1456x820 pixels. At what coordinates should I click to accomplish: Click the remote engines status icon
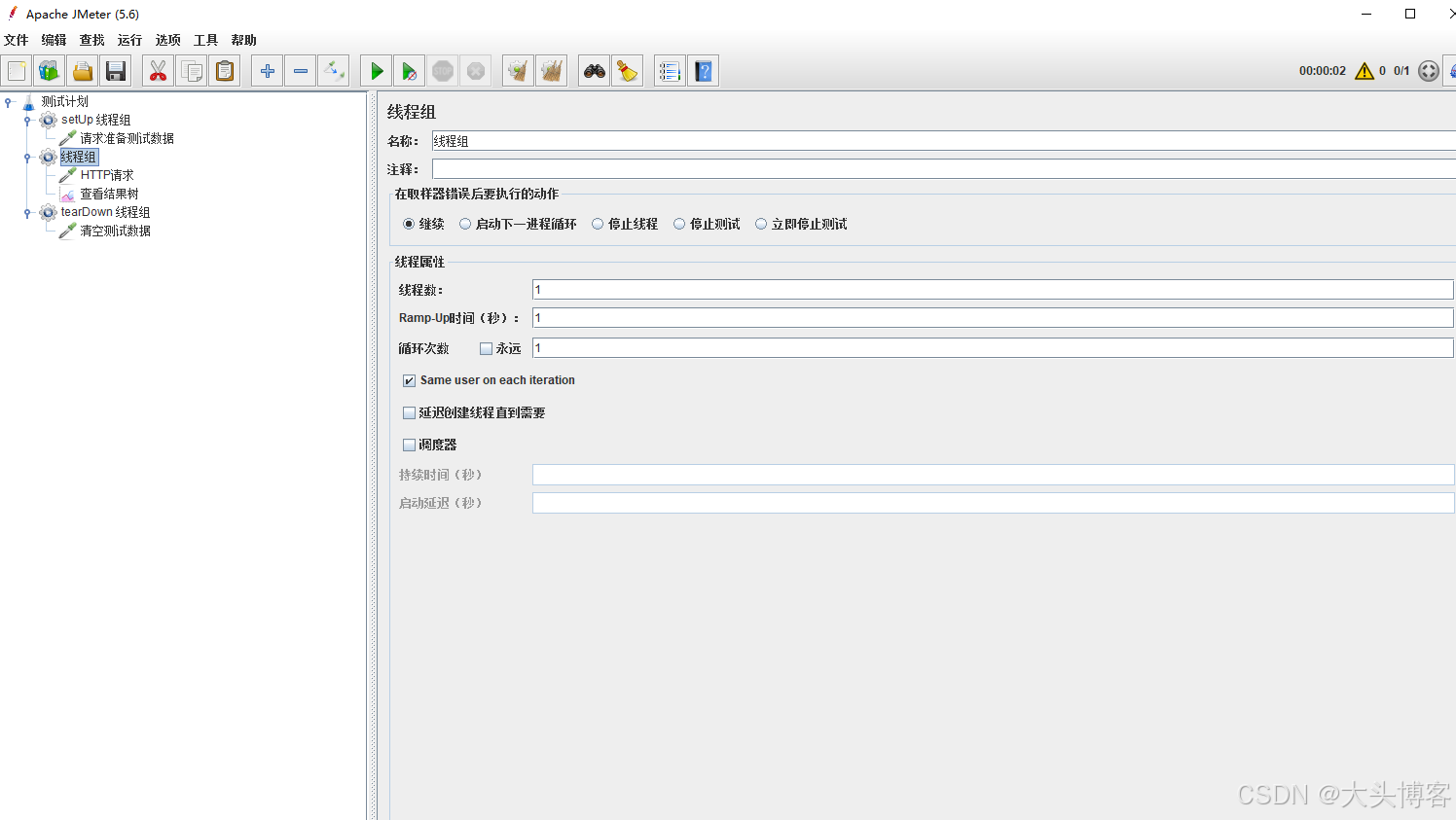click(x=1429, y=71)
